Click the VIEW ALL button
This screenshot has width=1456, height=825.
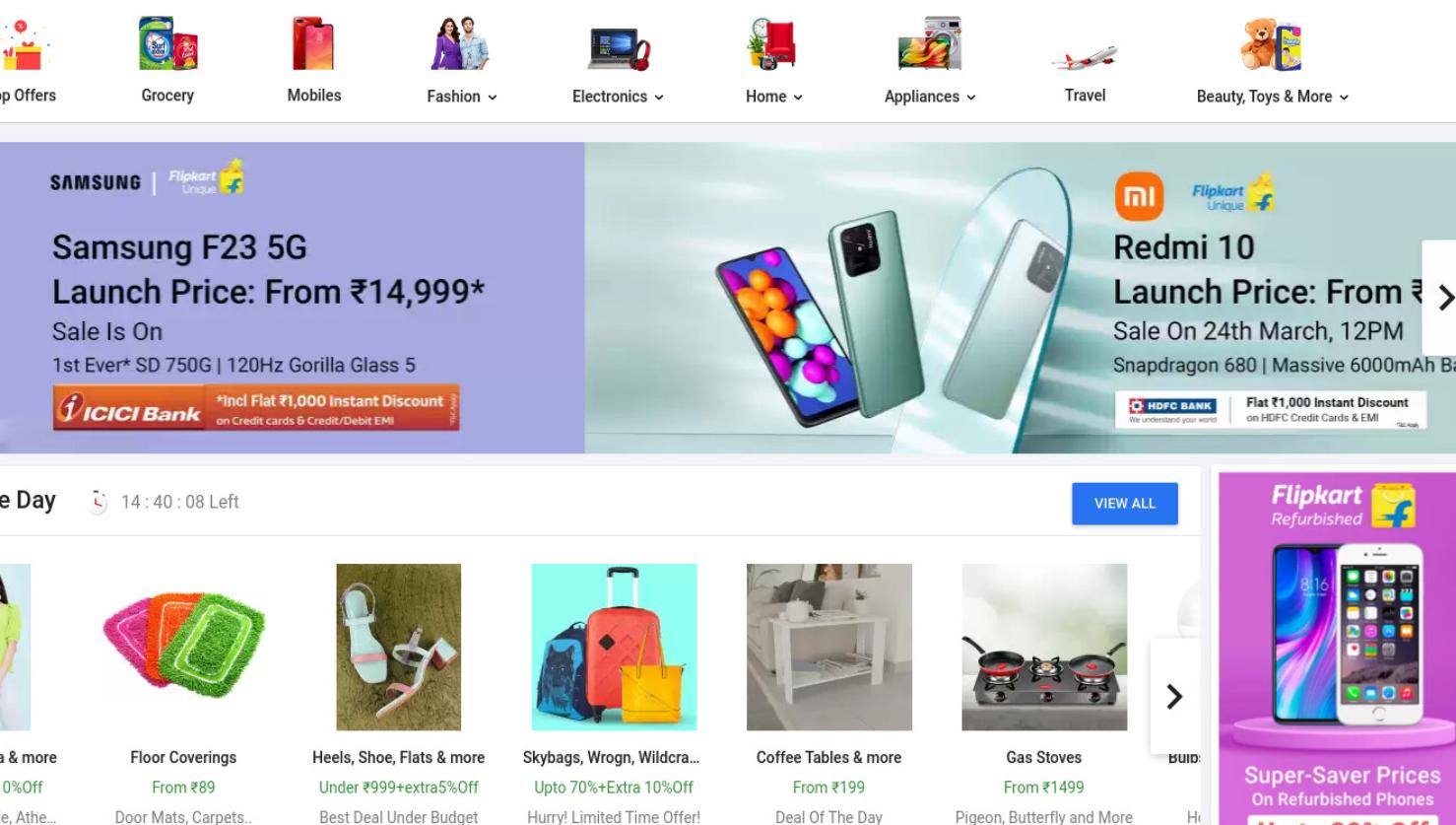point(1124,503)
